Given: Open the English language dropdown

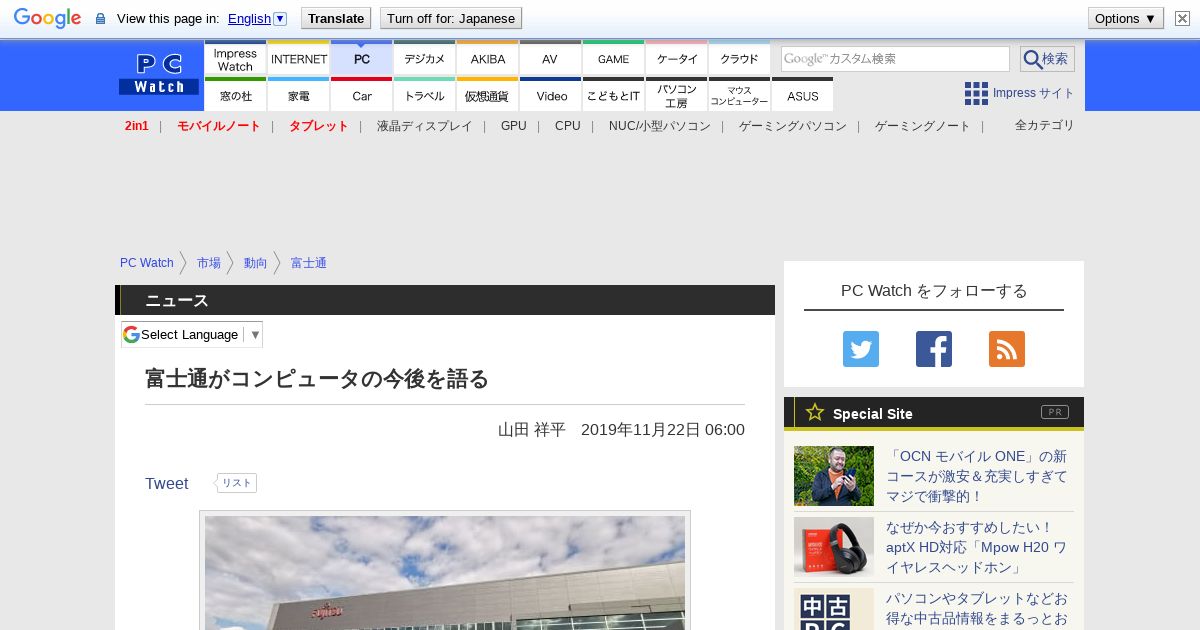Looking at the screenshot, I should click(x=257, y=18).
